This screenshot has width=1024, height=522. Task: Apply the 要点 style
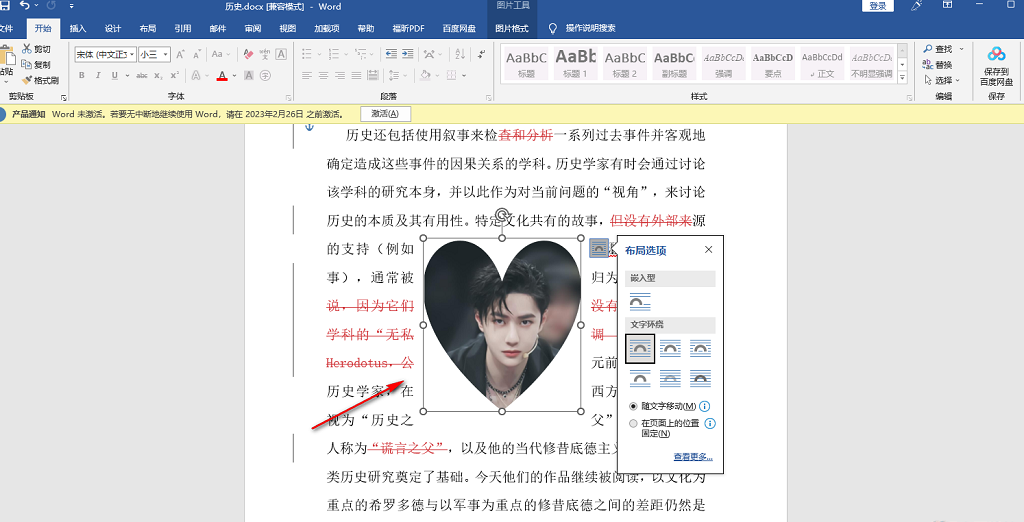coord(773,63)
